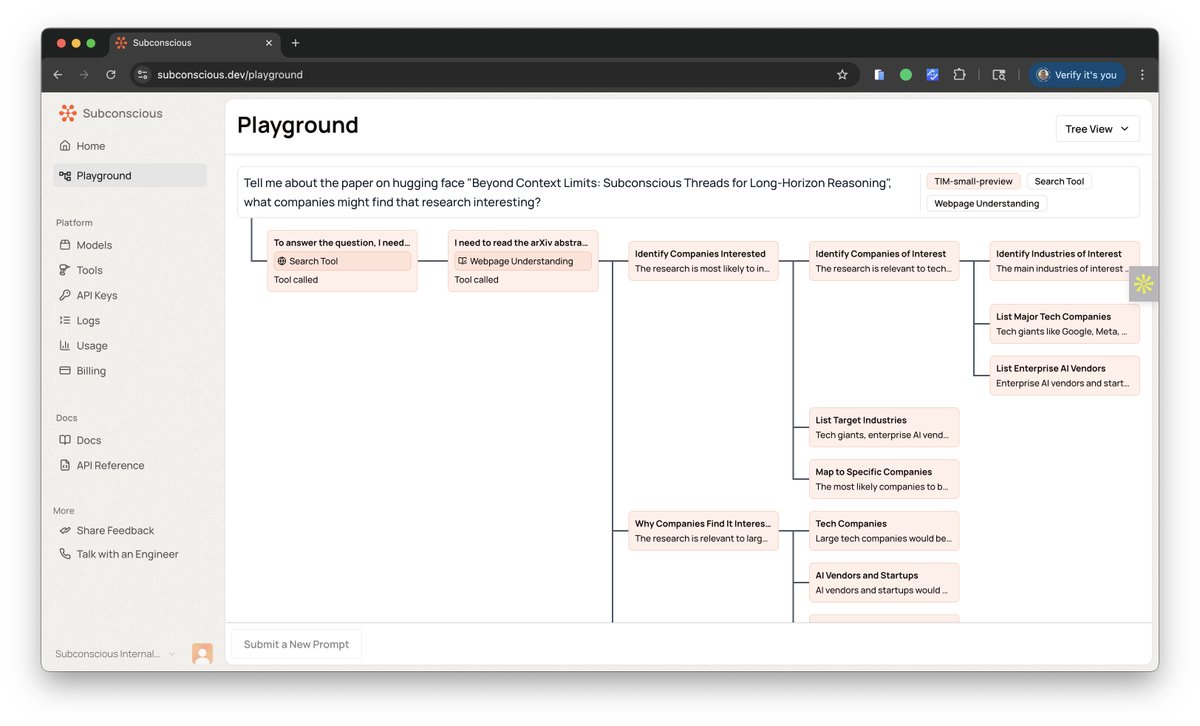Screen dimensions: 1200x726
Task: Go to Models page
Action: 130,245
